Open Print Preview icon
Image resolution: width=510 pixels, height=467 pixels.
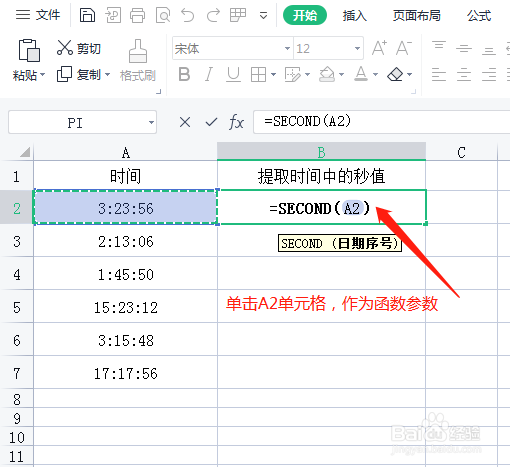point(163,15)
